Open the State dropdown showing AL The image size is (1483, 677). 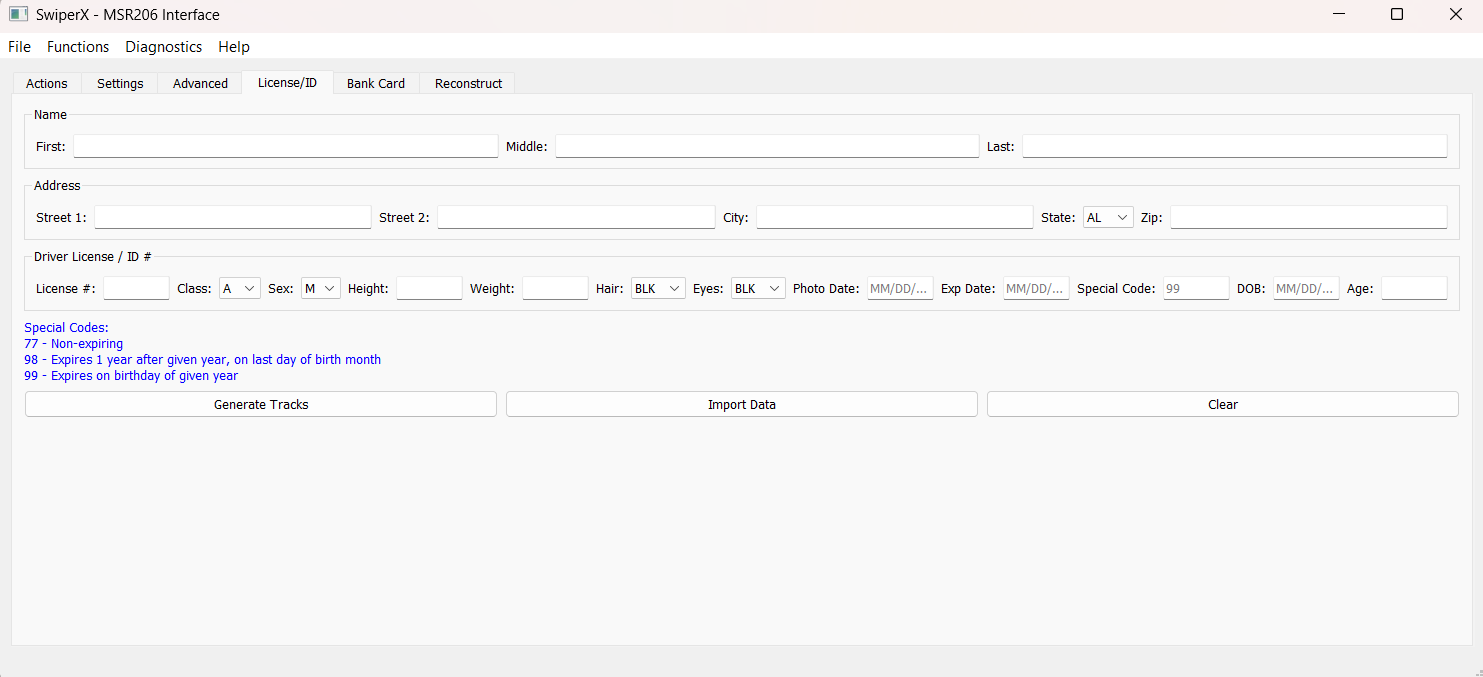point(1108,217)
